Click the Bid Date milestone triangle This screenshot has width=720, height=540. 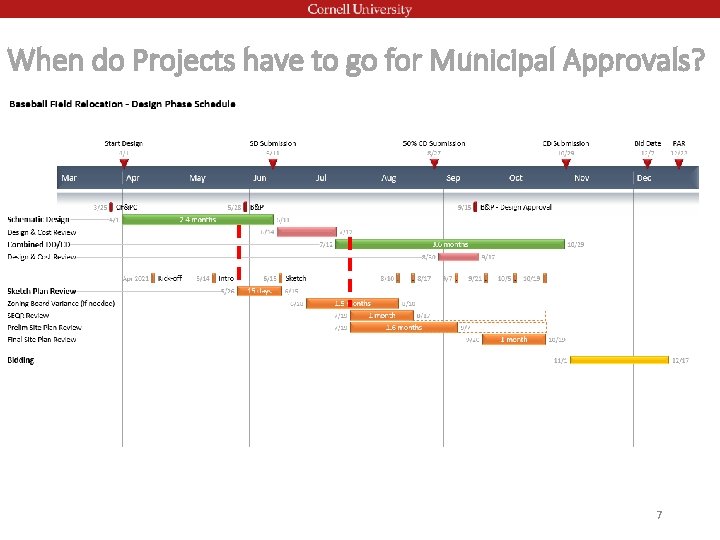pos(647,163)
